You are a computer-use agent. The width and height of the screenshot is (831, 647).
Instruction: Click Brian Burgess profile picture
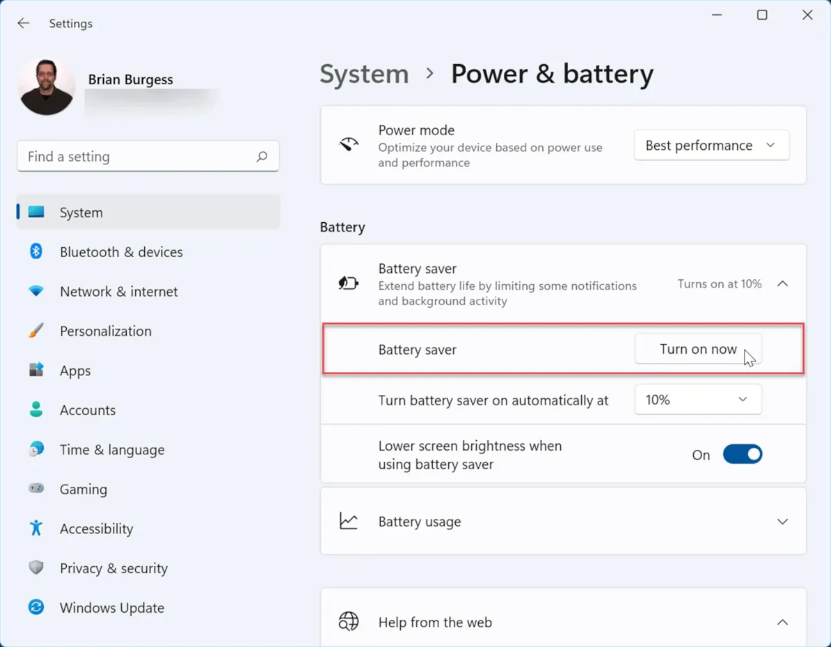click(46, 87)
